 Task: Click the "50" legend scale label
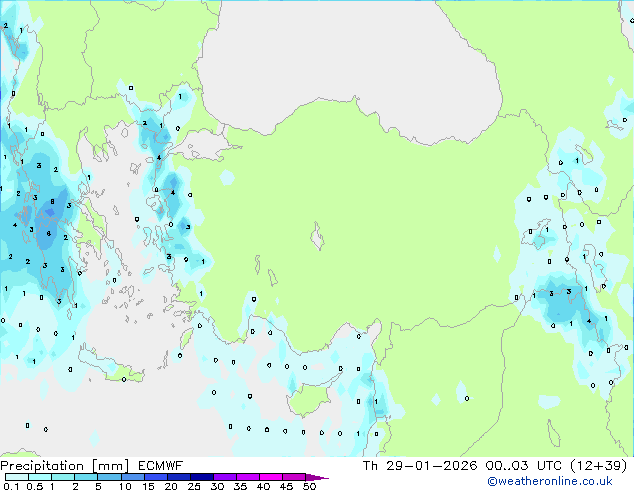(x=309, y=486)
